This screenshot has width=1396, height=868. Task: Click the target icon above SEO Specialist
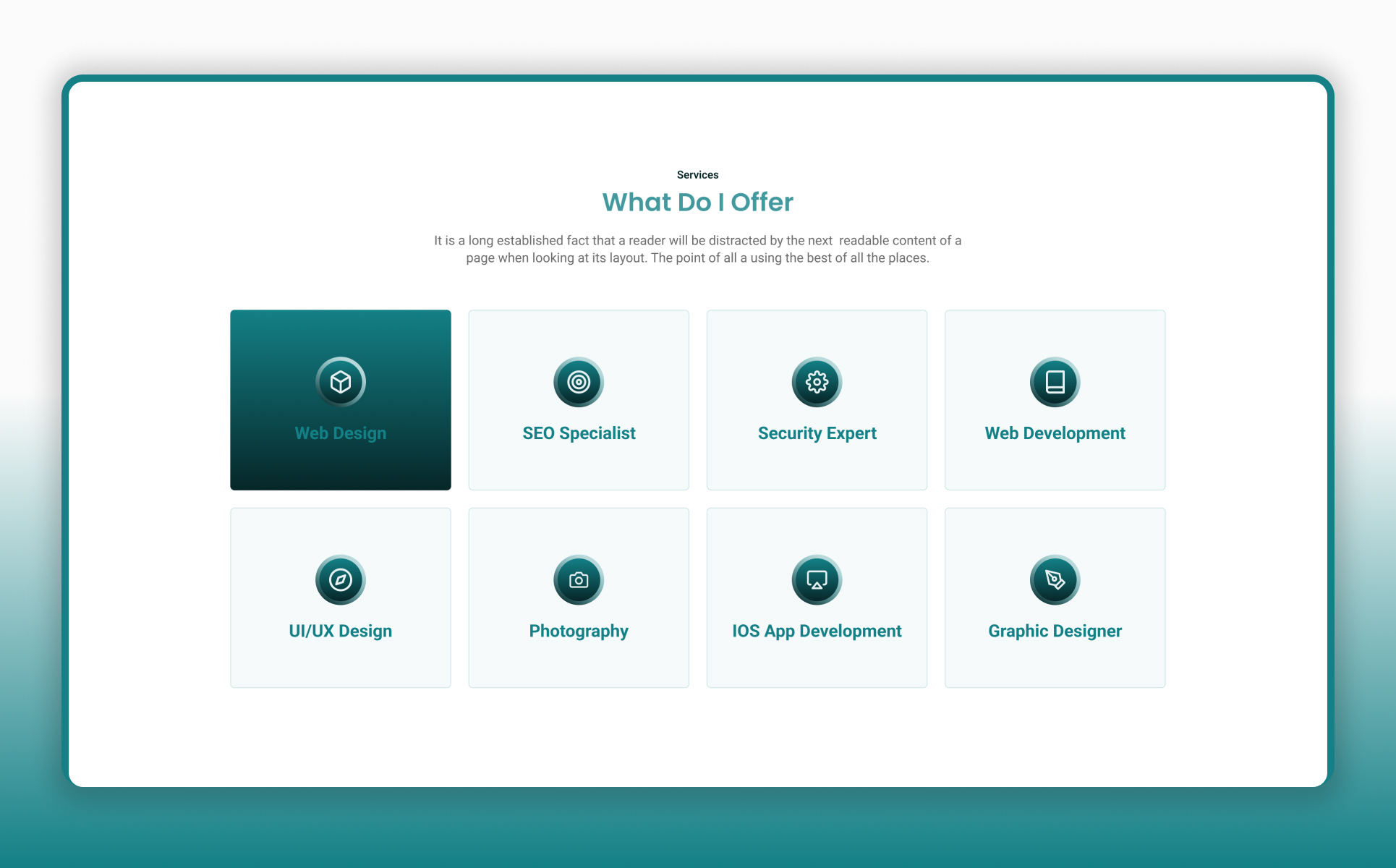coord(579,382)
